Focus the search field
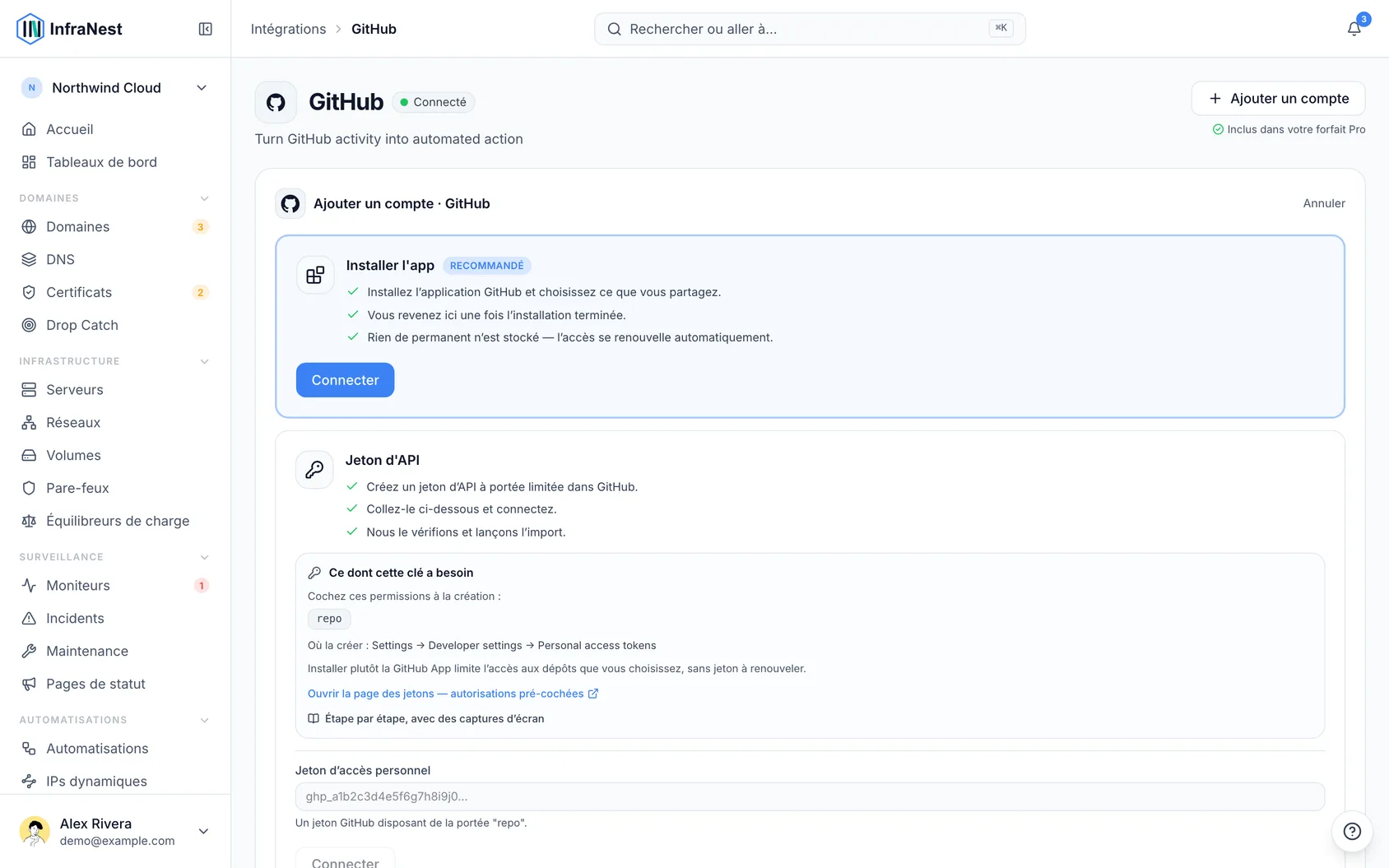 [x=810, y=29]
